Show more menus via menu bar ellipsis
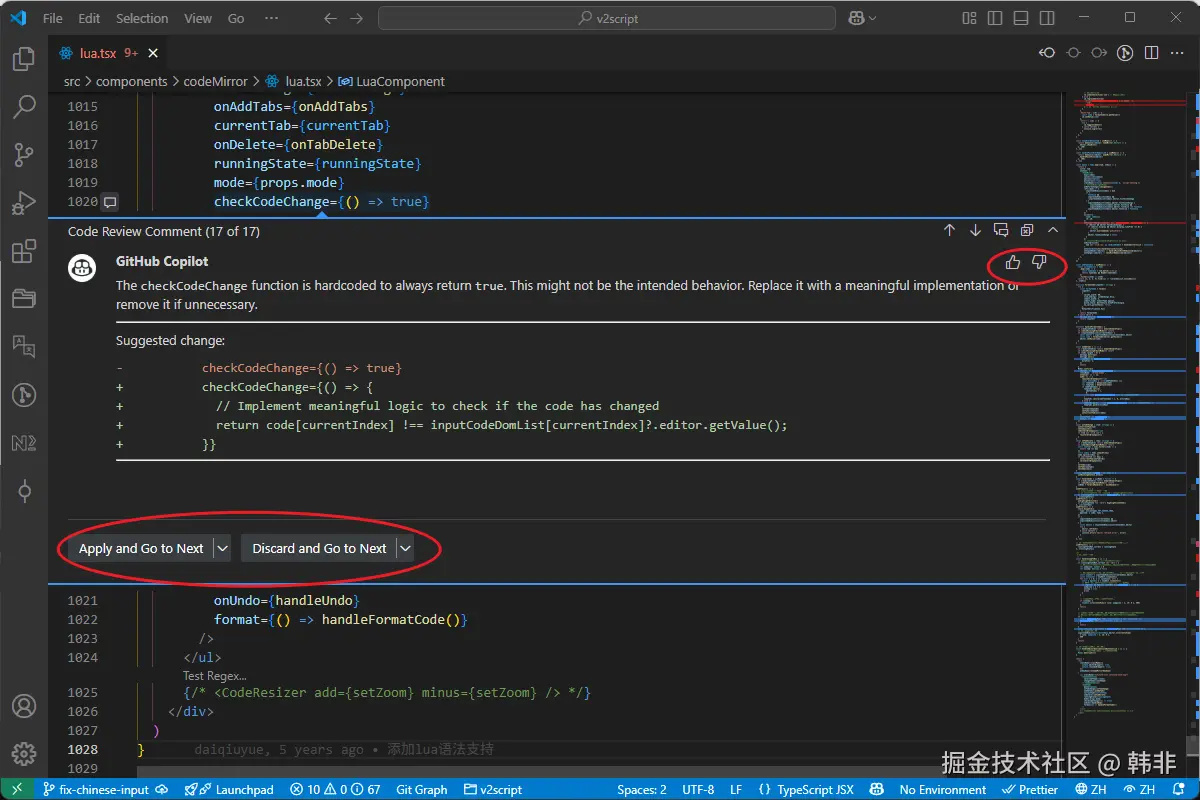1200x800 pixels. 271,18
